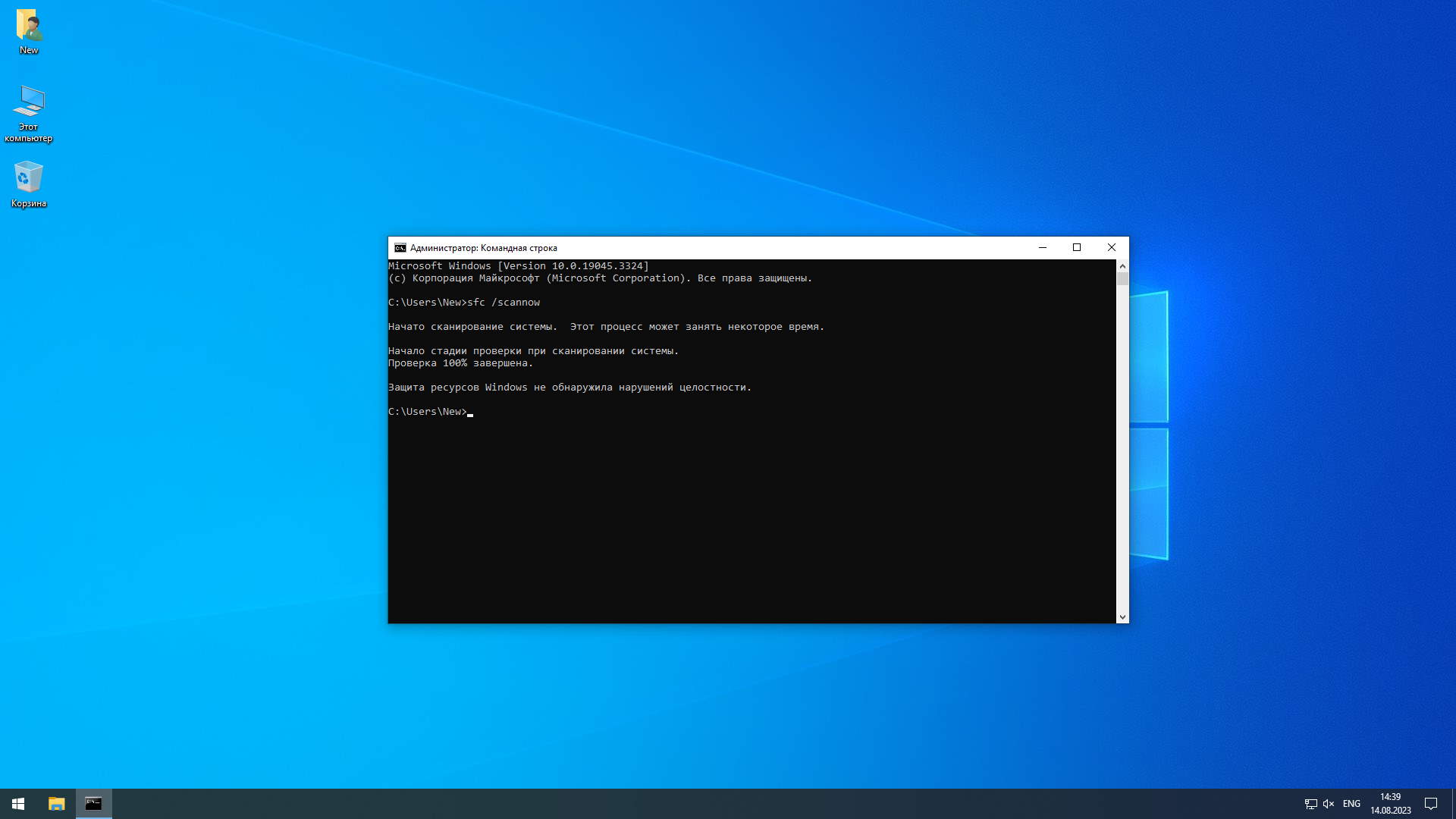1456x819 pixels.
Task: Switch input language via ENG indicator
Action: coord(1351,804)
